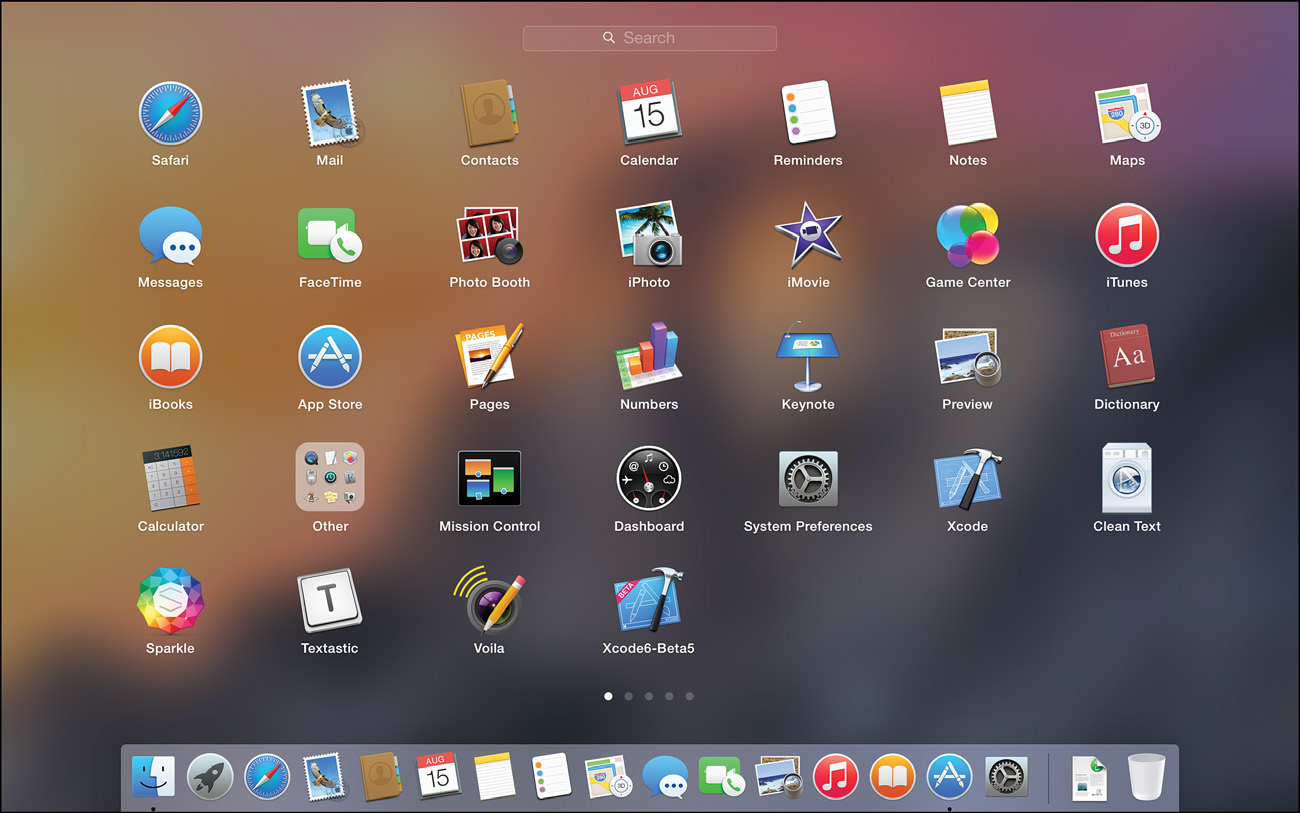This screenshot has height=813, width=1300.
Task: Launch Mission Control
Action: pos(489,479)
